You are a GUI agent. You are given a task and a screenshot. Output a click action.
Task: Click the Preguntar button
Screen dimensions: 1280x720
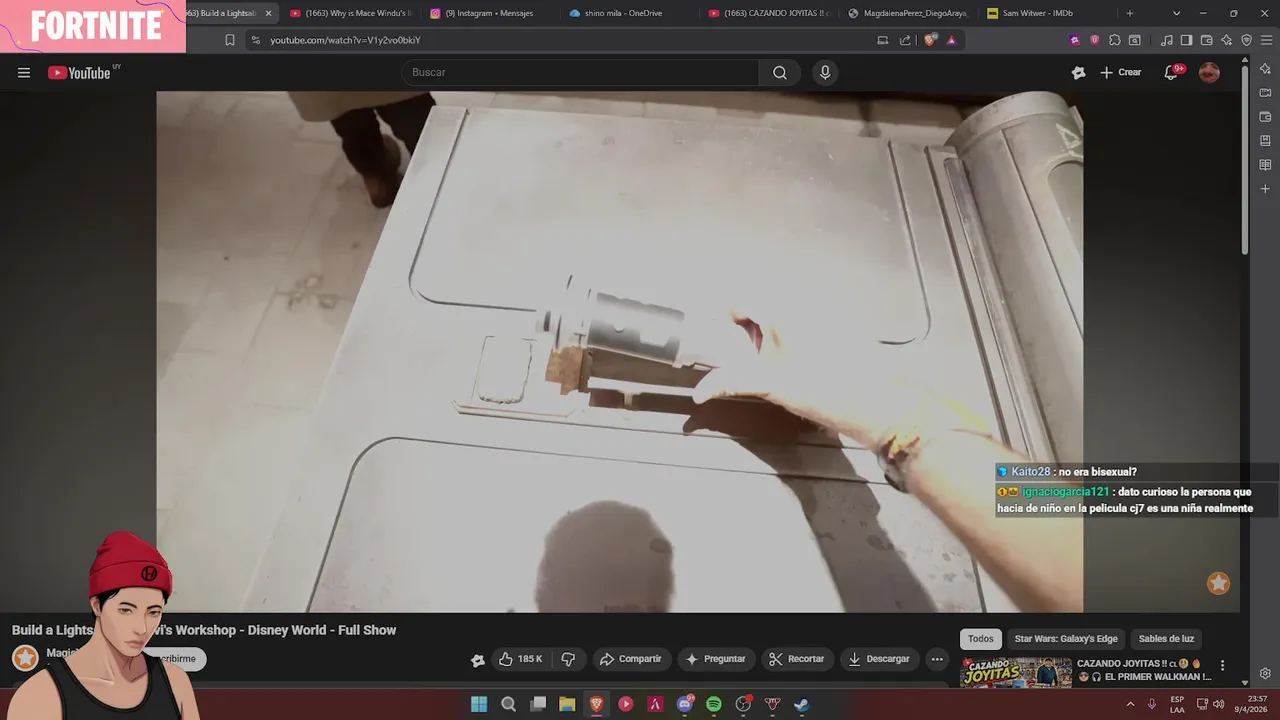point(715,659)
